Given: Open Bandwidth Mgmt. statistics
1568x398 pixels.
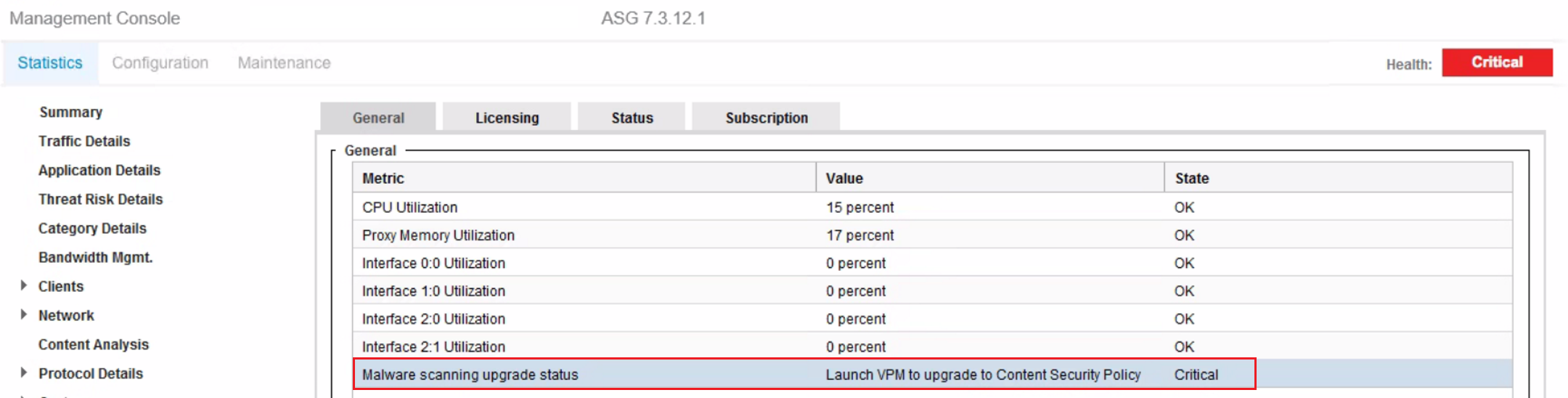Looking at the screenshot, I should click(x=95, y=257).
